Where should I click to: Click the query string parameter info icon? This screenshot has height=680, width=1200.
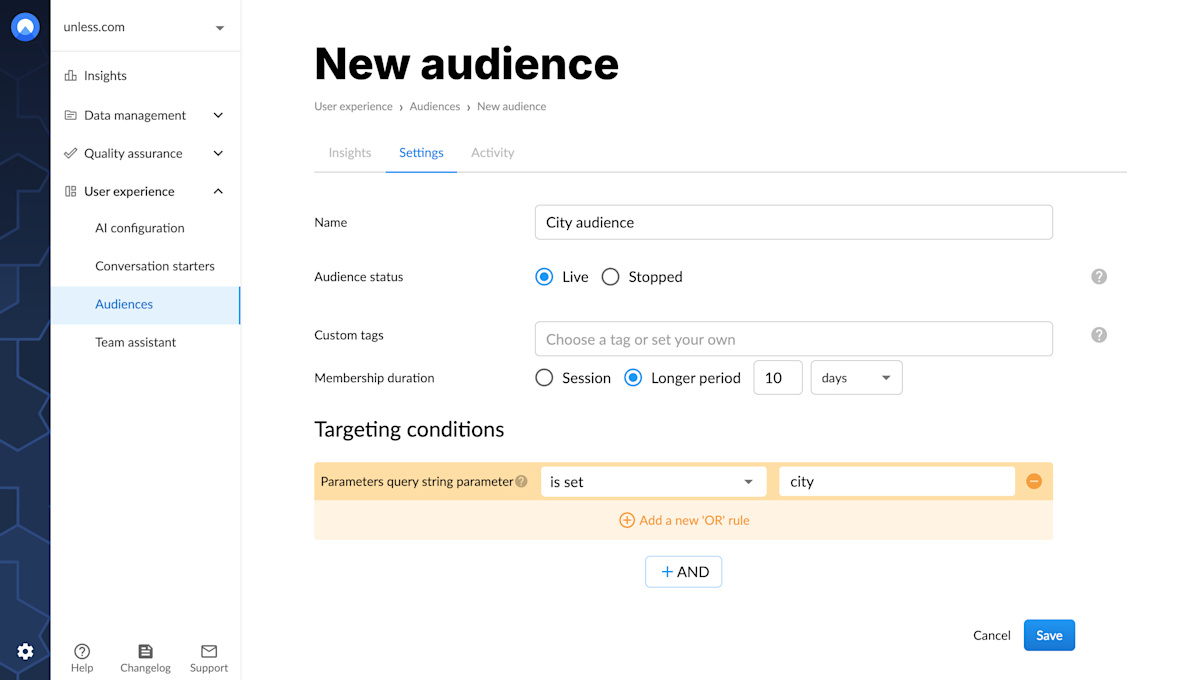pos(521,482)
